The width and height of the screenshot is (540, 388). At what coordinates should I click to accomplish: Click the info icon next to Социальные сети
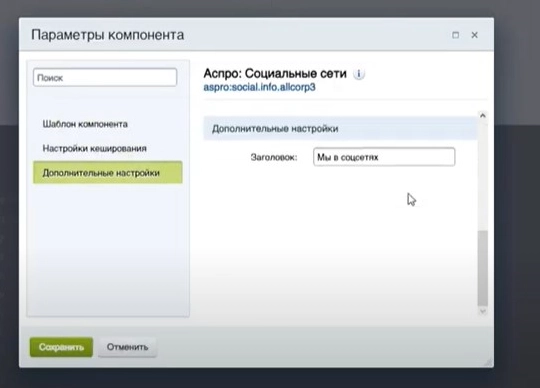point(359,74)
